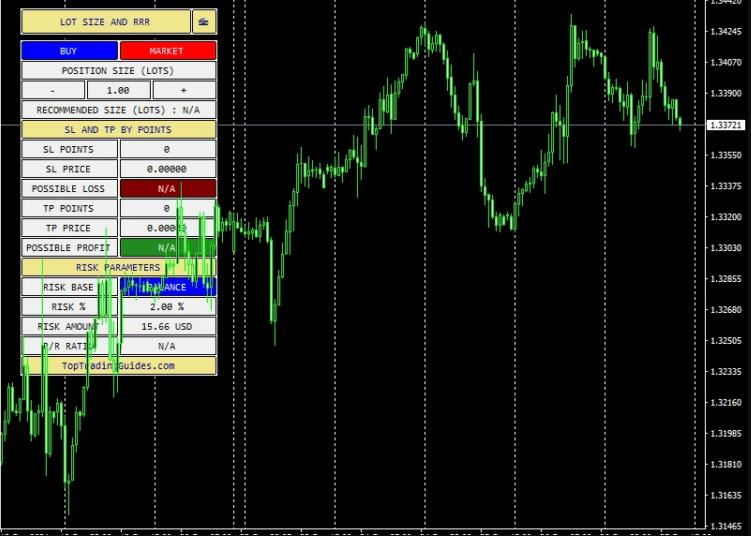
Task: Click the 1.31810 price axis label
Action: tap(726, 464)
